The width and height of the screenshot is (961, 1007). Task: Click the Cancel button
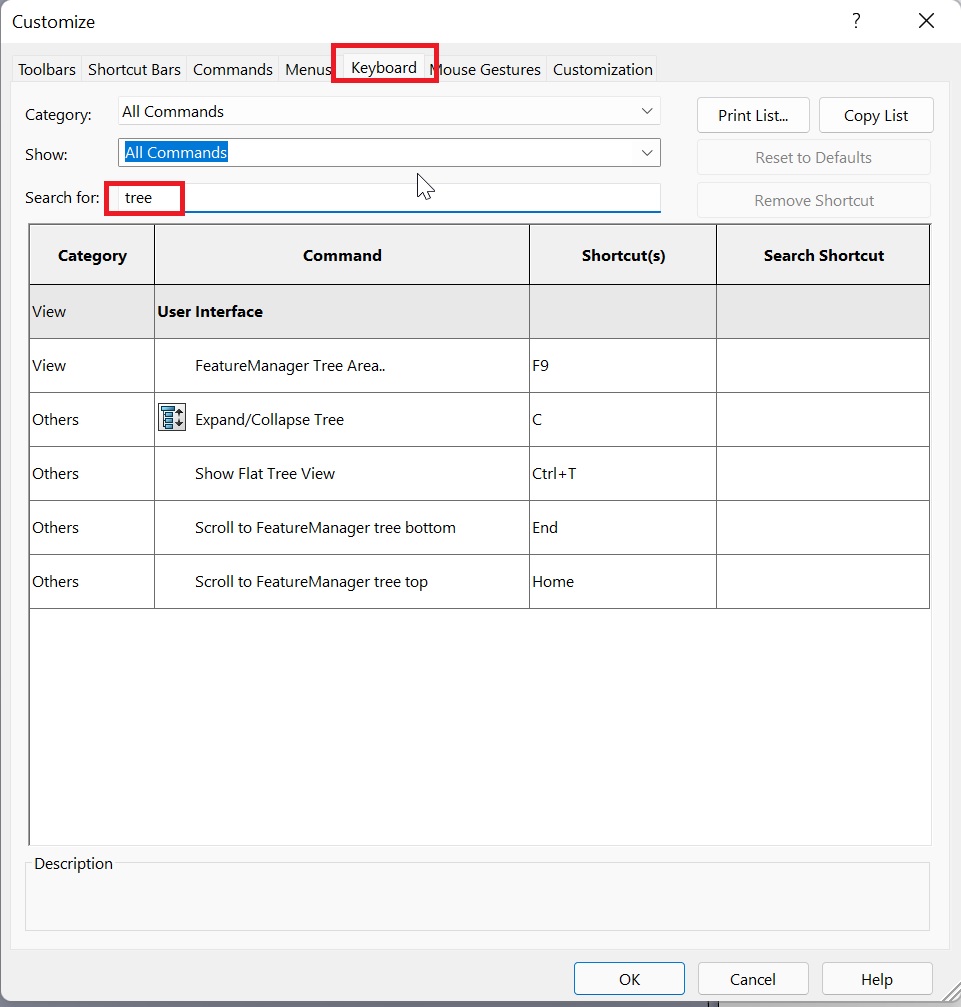[x=753, y=979]
